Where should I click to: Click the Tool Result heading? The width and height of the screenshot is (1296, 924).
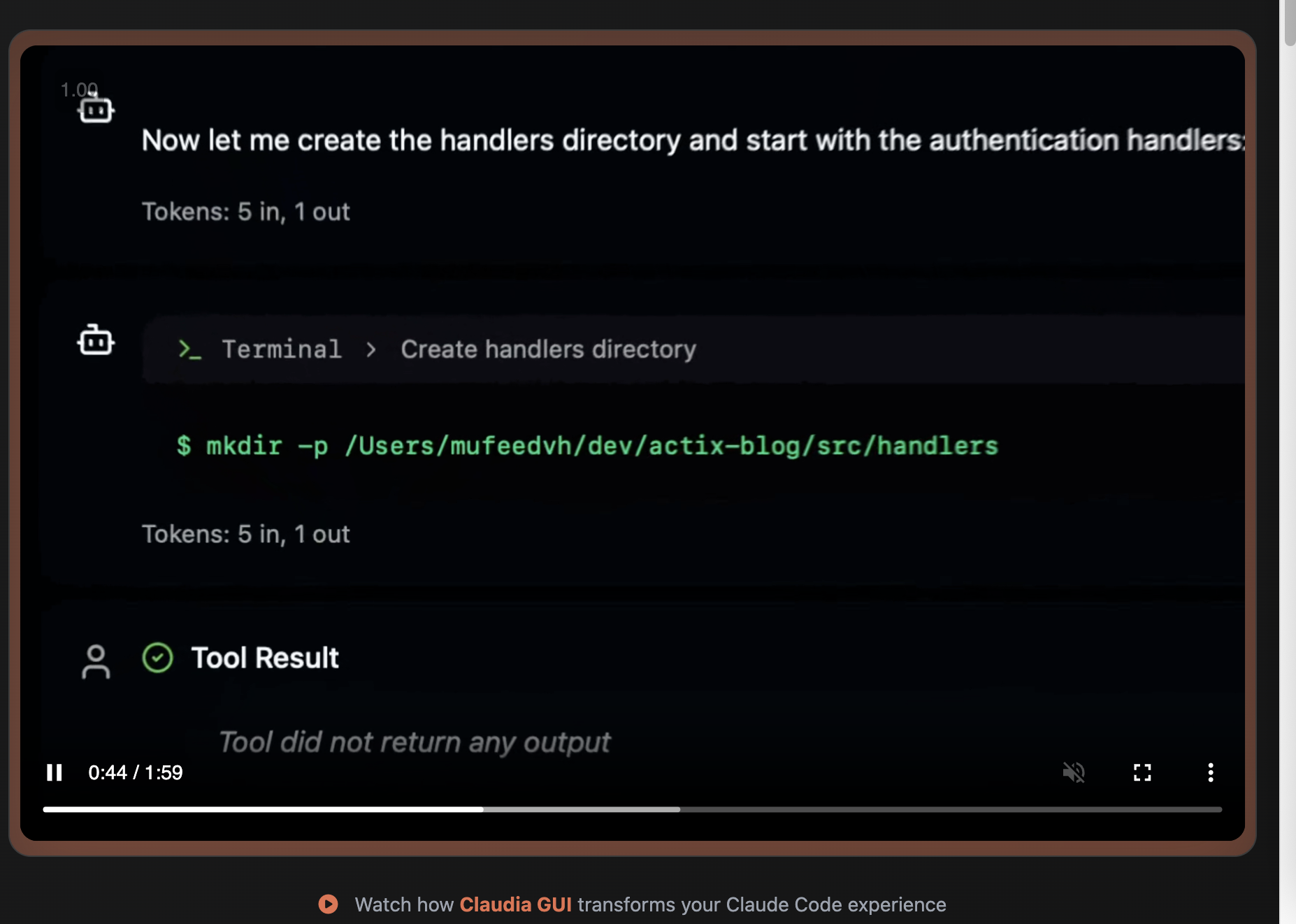[265, 658]
